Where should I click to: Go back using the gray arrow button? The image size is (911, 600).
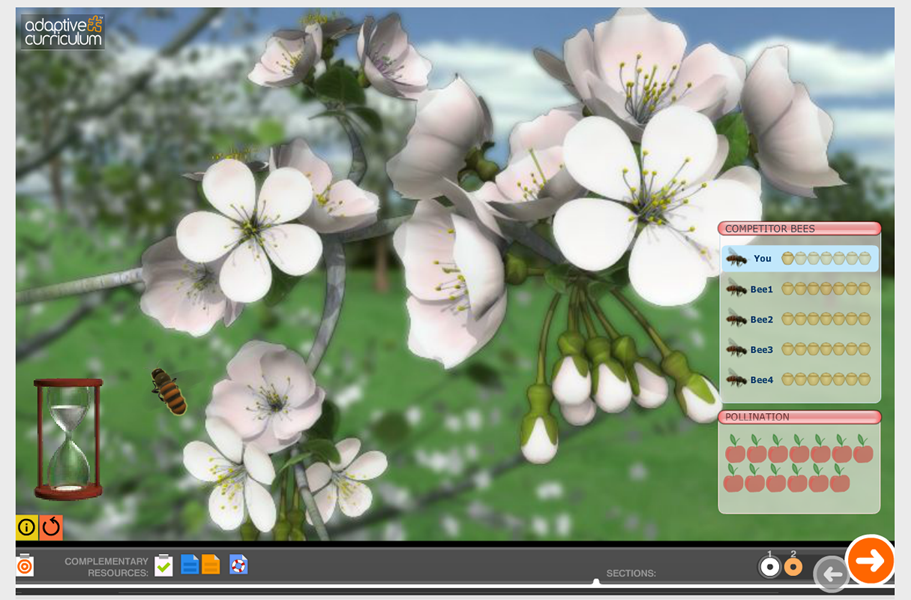(830, 574)
